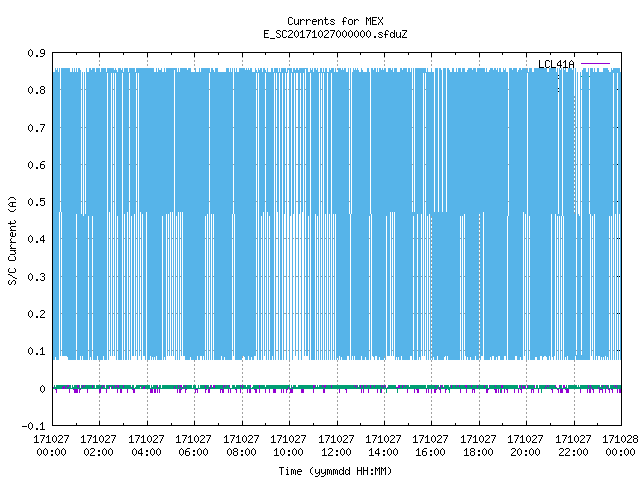This screenshot has width=640, height=480.
Task: Click the 171027 20:00 time label
Action: tap(525, 446)
